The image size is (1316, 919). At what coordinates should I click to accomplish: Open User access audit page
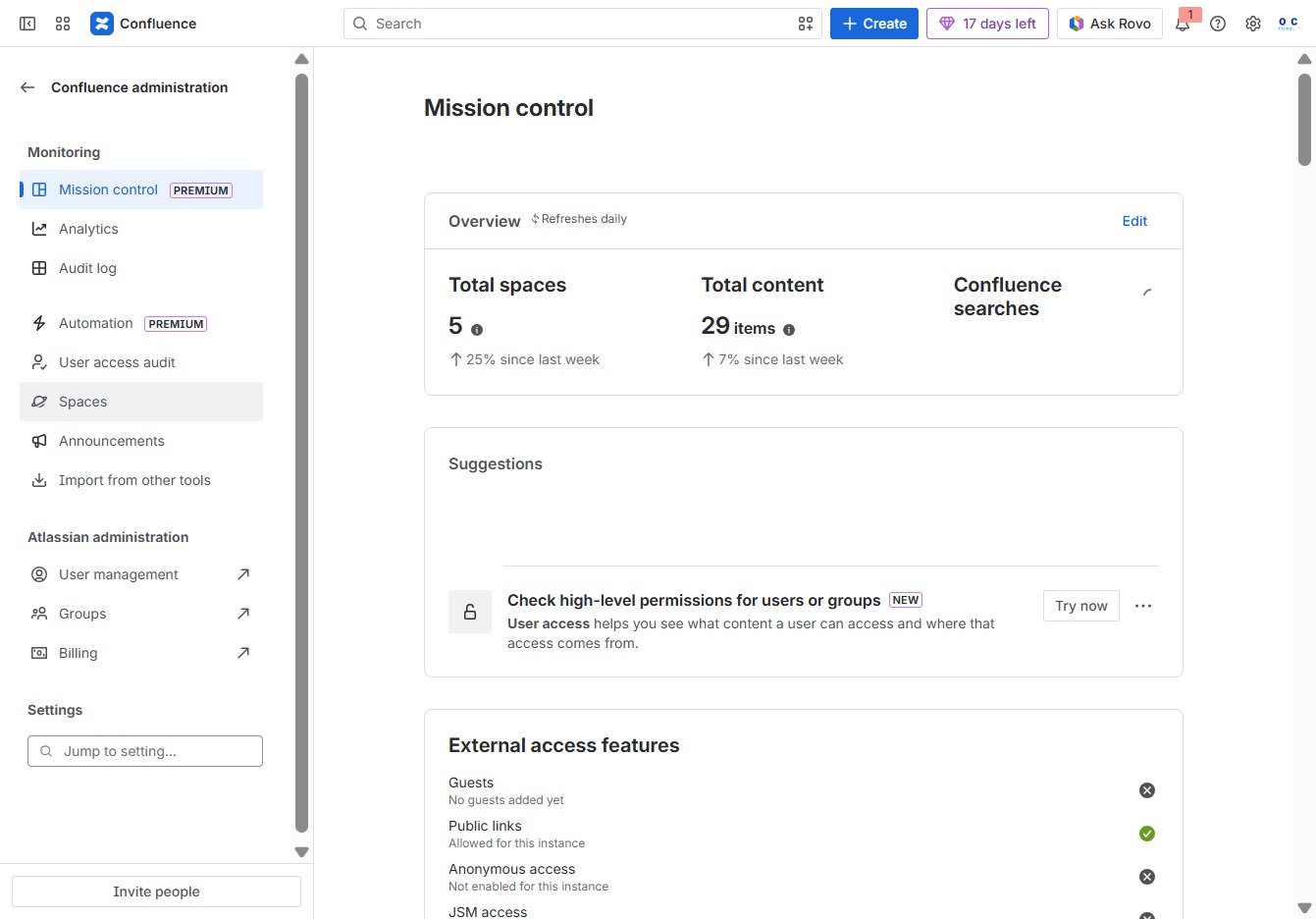click(x=141, y=362)
